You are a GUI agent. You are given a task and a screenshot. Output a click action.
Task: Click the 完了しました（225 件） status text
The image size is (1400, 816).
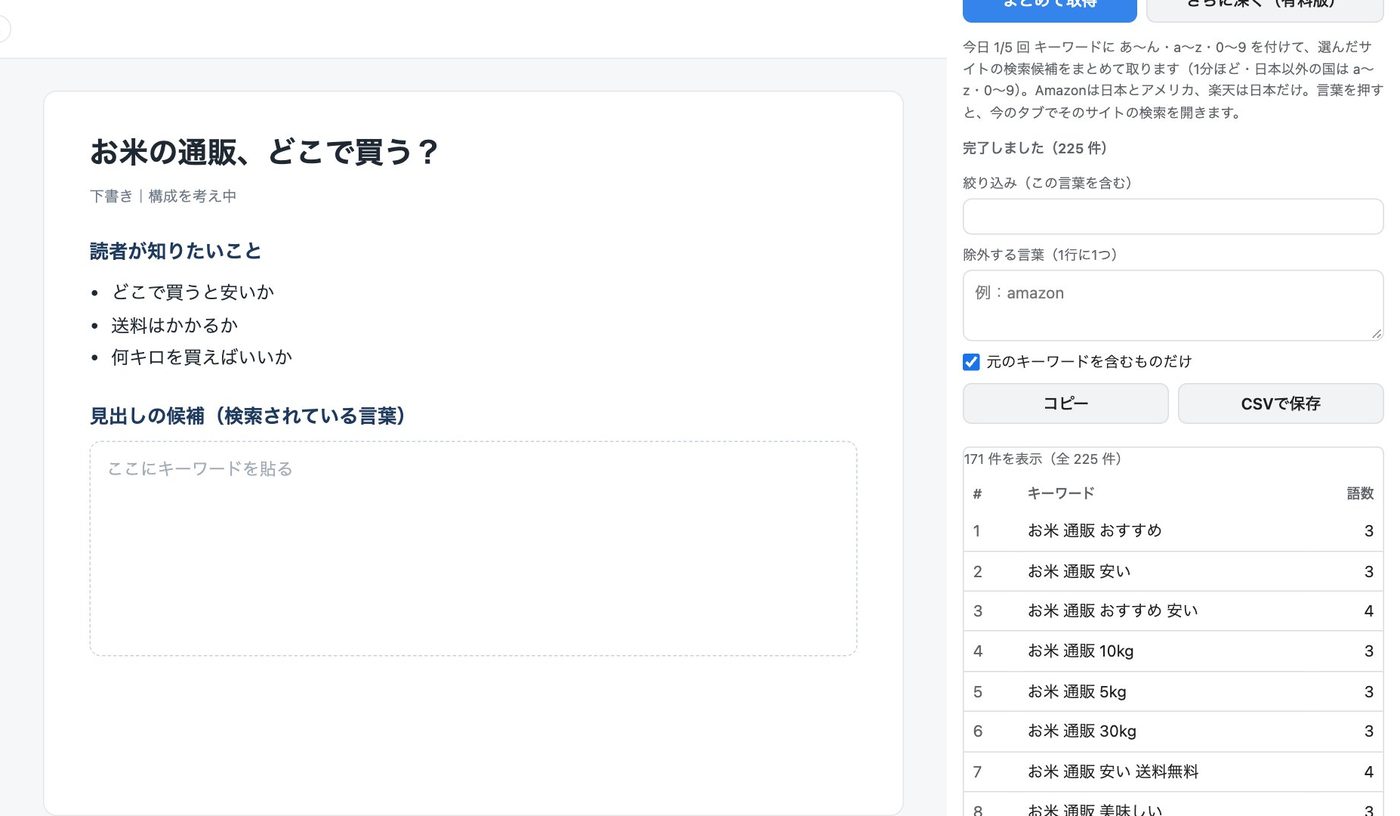point(1035,148)
